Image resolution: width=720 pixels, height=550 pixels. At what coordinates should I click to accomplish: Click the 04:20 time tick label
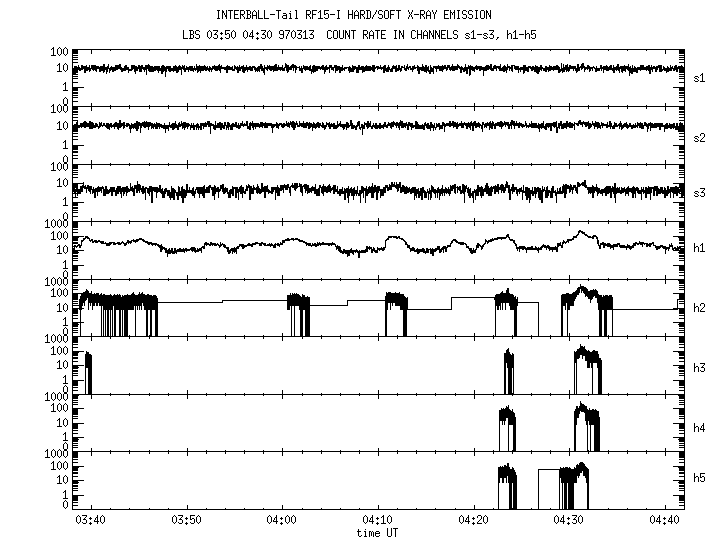473,520
